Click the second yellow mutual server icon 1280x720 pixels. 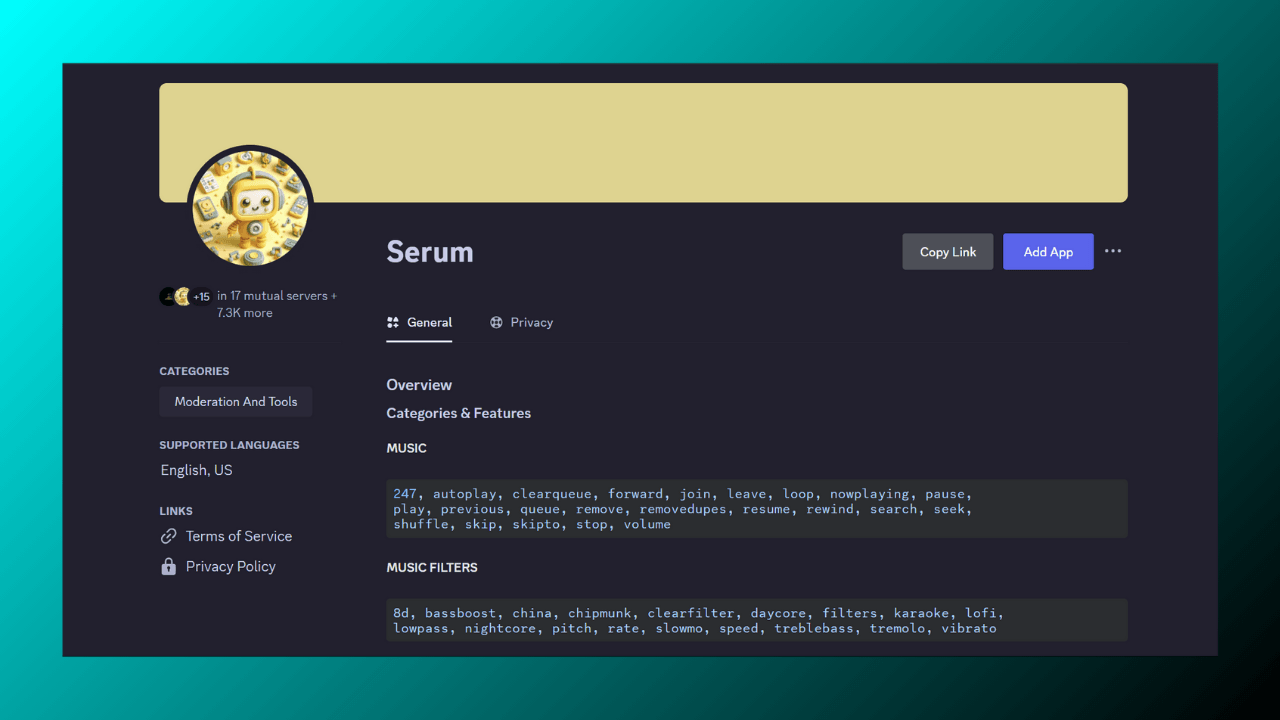[x=183, y=296]
